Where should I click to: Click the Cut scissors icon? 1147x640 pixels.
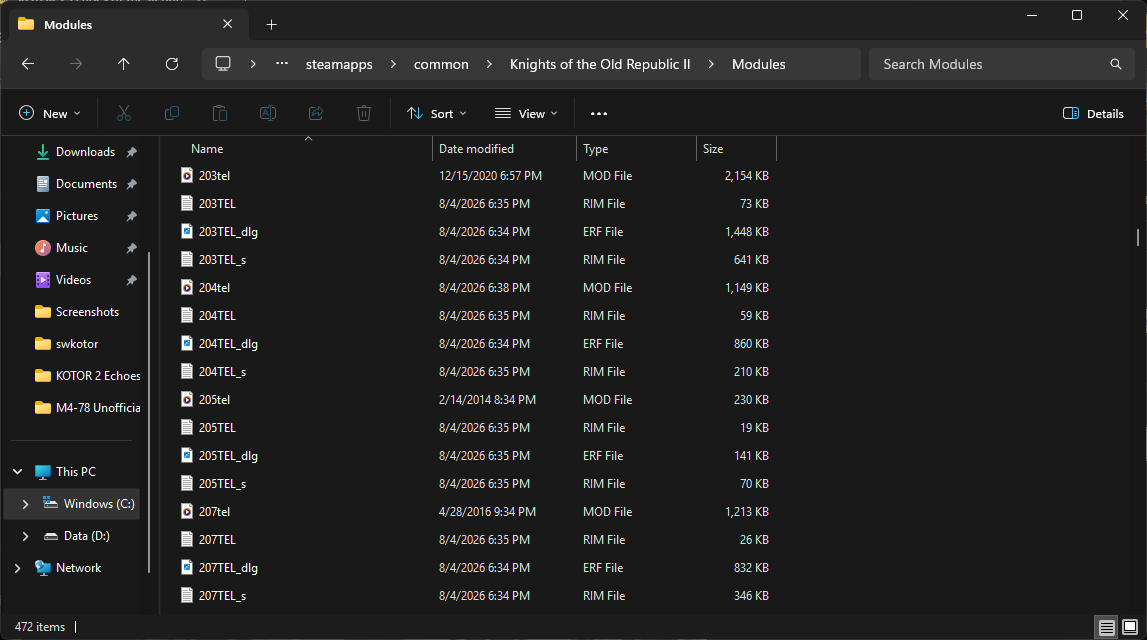tap(124, 113)
